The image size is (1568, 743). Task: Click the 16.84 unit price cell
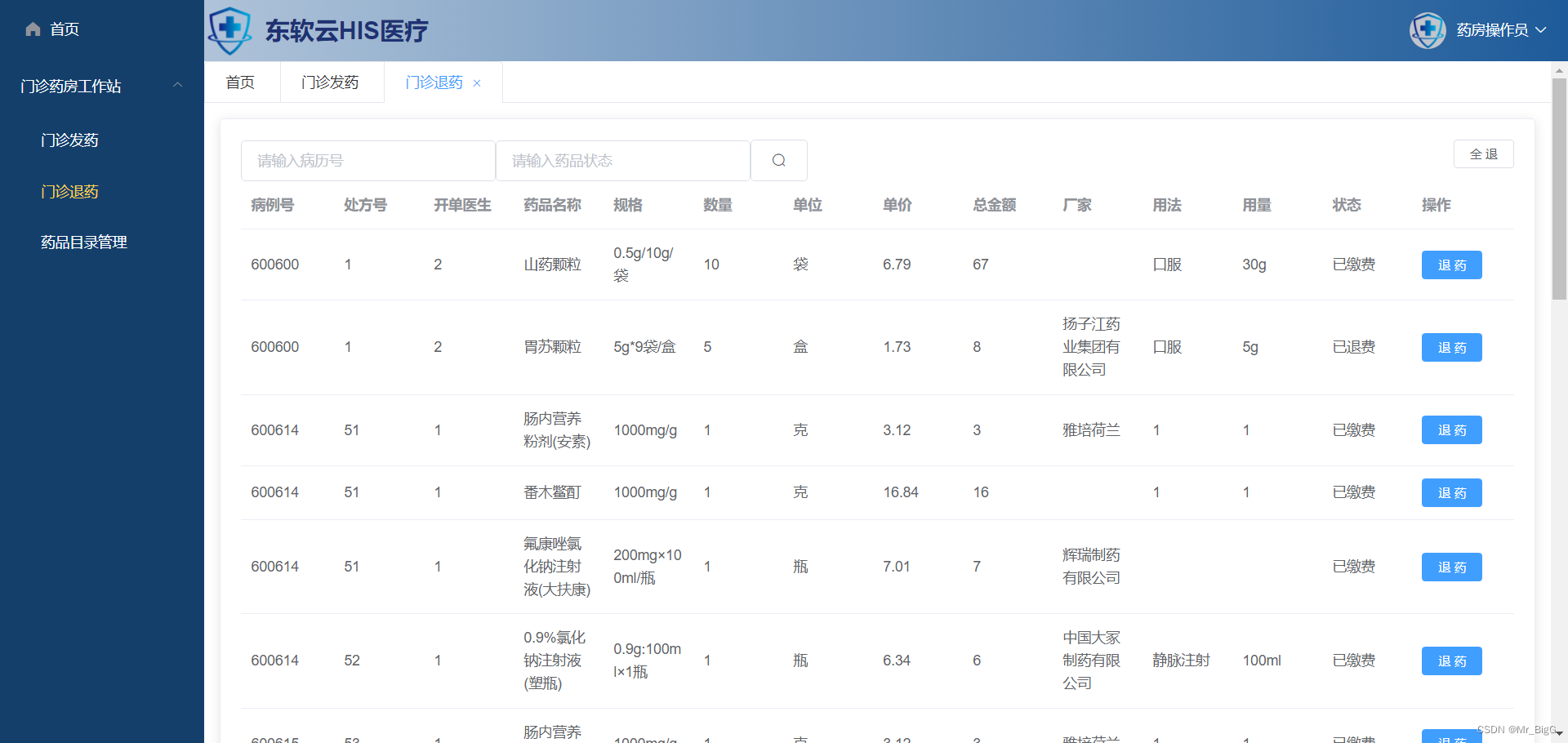pyautogui.click(x=901, y=492)
